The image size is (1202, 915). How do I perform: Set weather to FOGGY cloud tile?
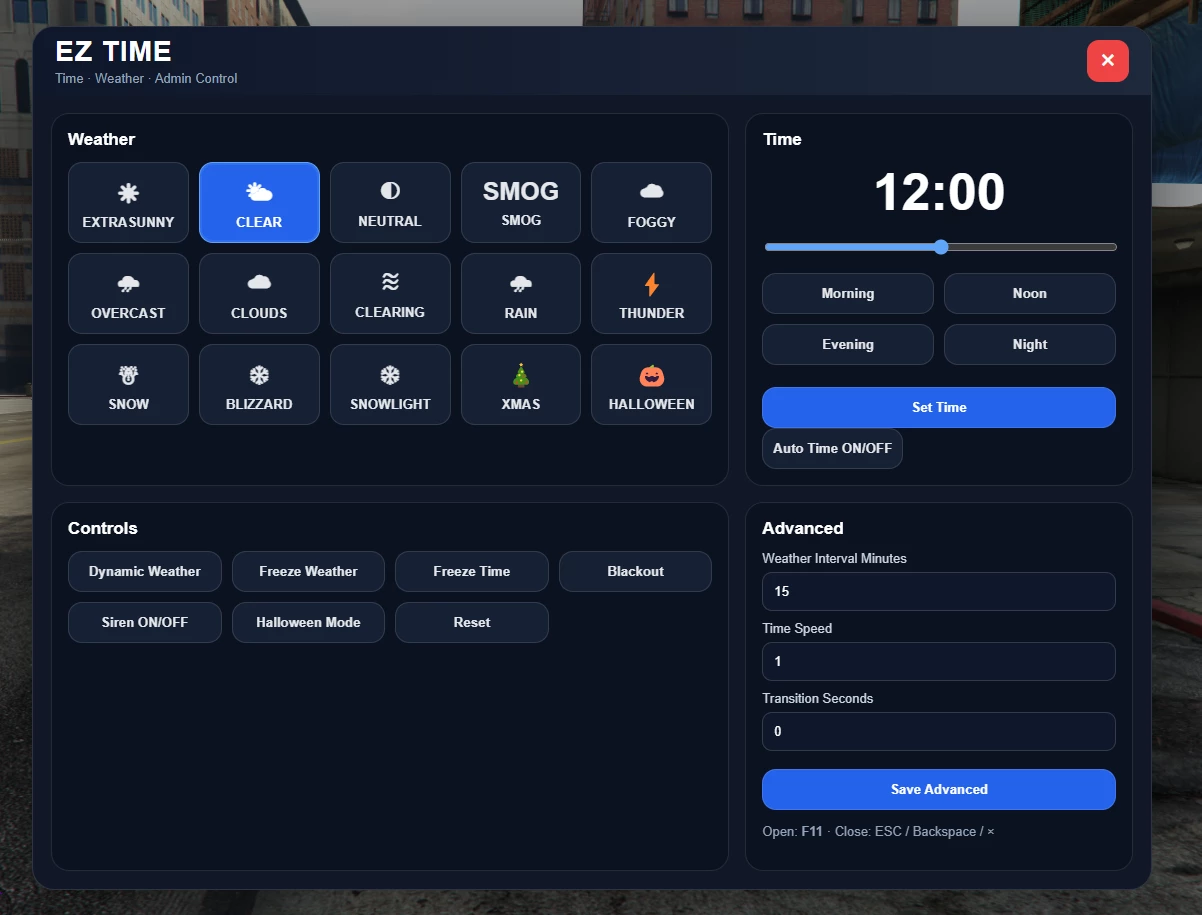pos(652,202)
